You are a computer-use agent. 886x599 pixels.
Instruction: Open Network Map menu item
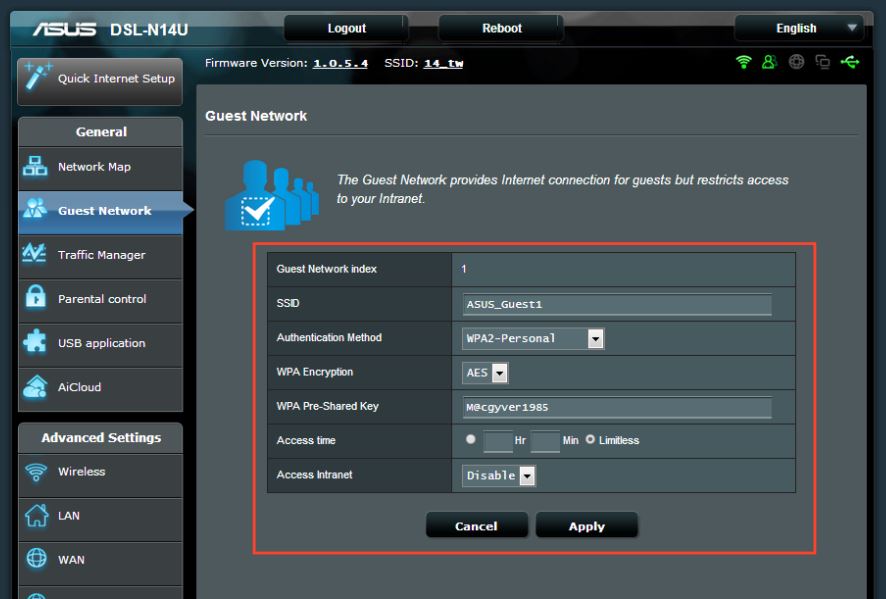[x=101, y=167]
